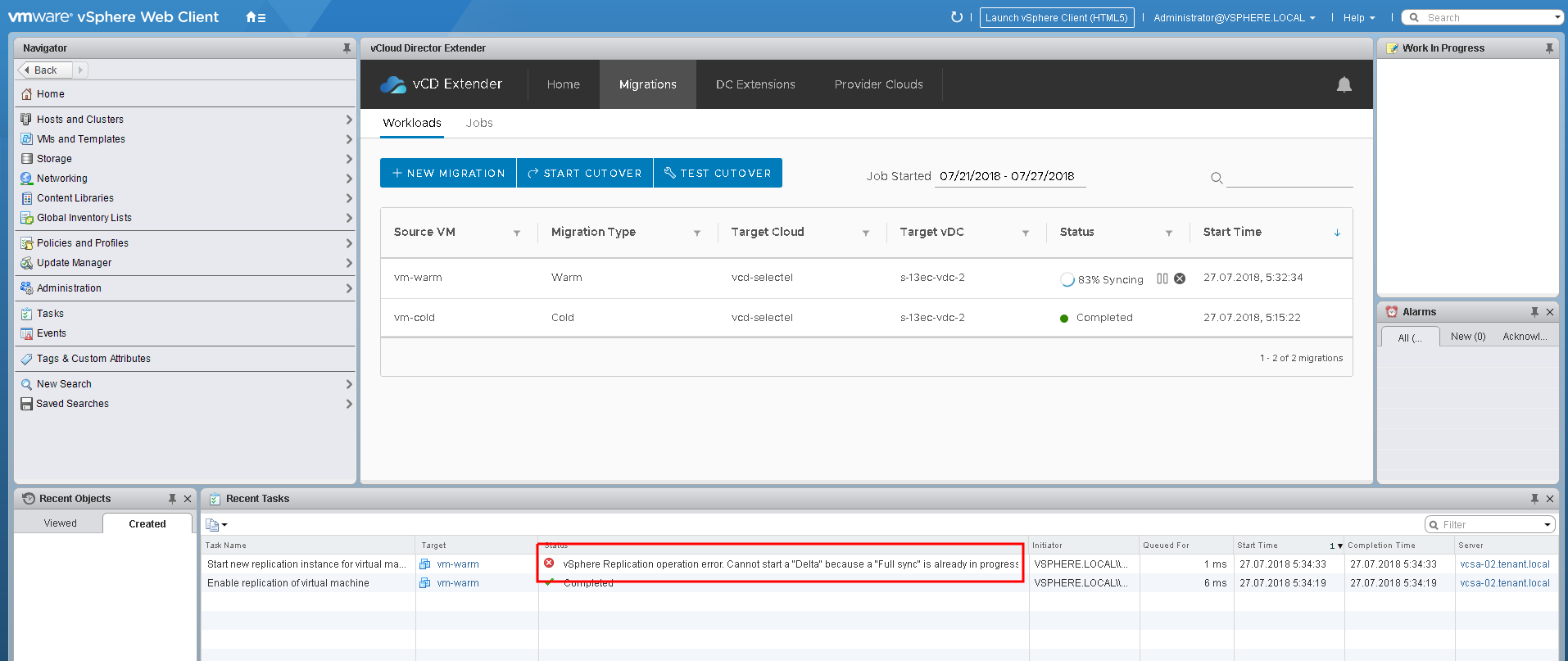Click the Job Started date range field
Viewport: 1568px width, 661px height.
(1010, 176)
